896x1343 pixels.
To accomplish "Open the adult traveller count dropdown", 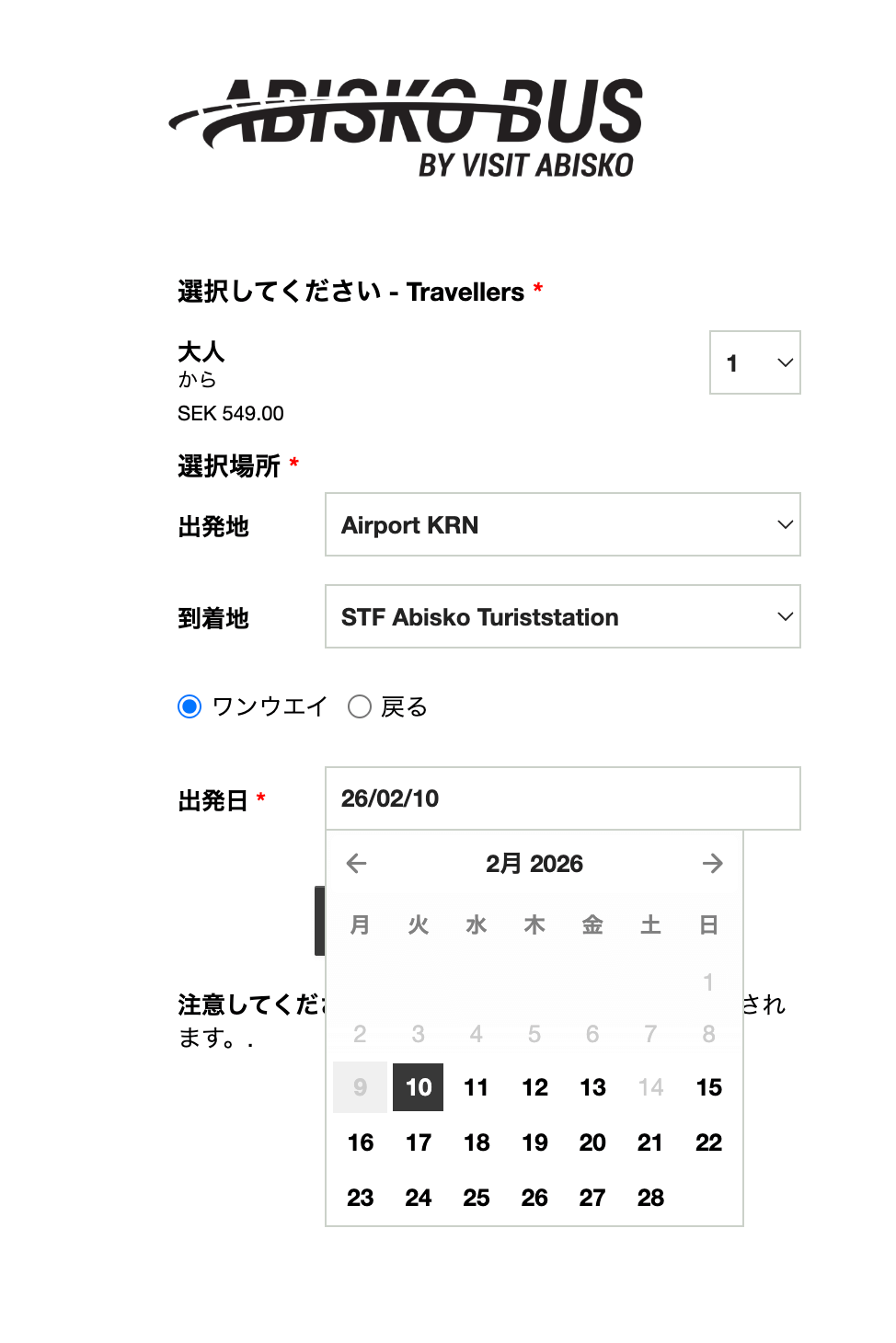I will pyautogui.click(x=755, y=362).
